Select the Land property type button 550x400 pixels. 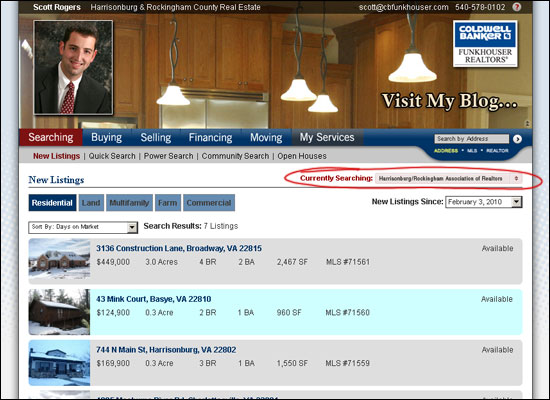point(91,203)
